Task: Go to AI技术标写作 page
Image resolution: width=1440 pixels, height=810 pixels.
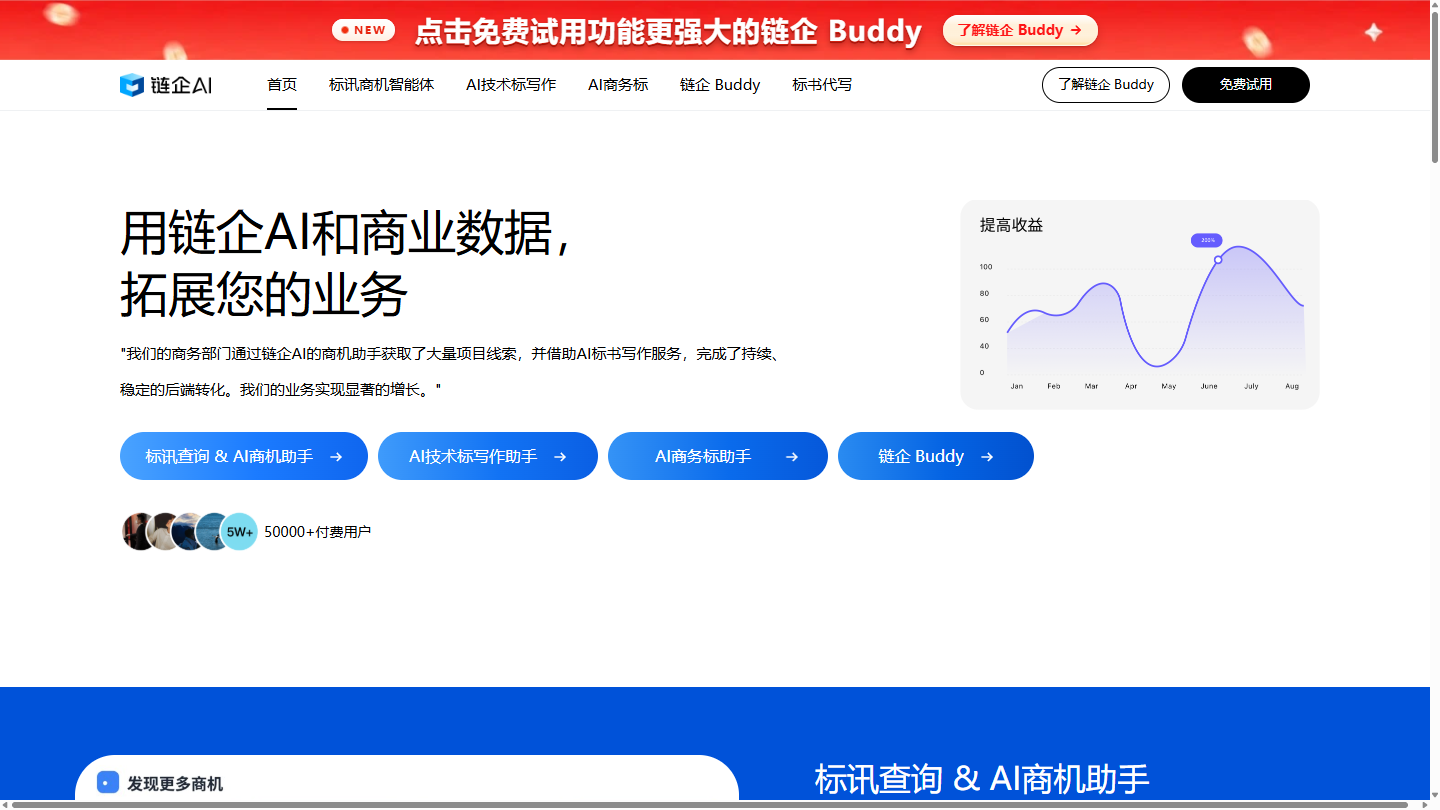Action: coord(511,85)
